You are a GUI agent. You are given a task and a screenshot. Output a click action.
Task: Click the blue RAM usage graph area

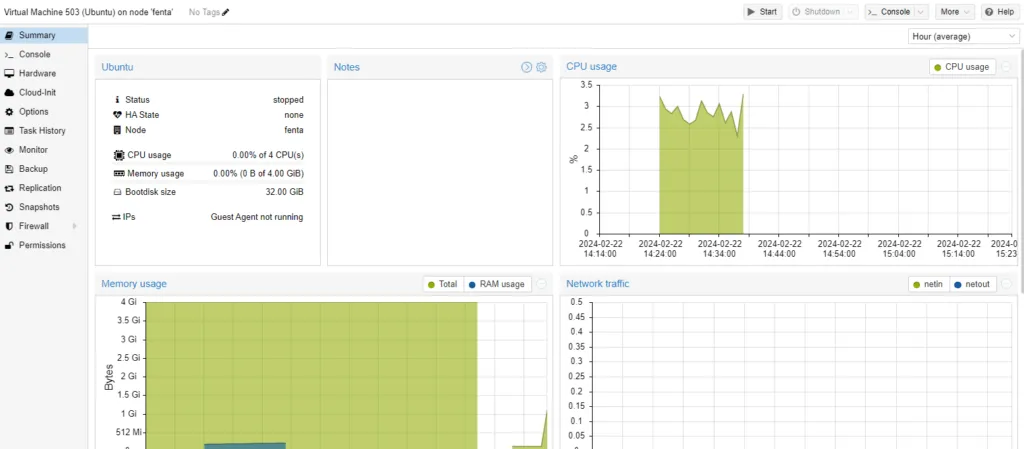pyautogui.click(x=245, y=446)
